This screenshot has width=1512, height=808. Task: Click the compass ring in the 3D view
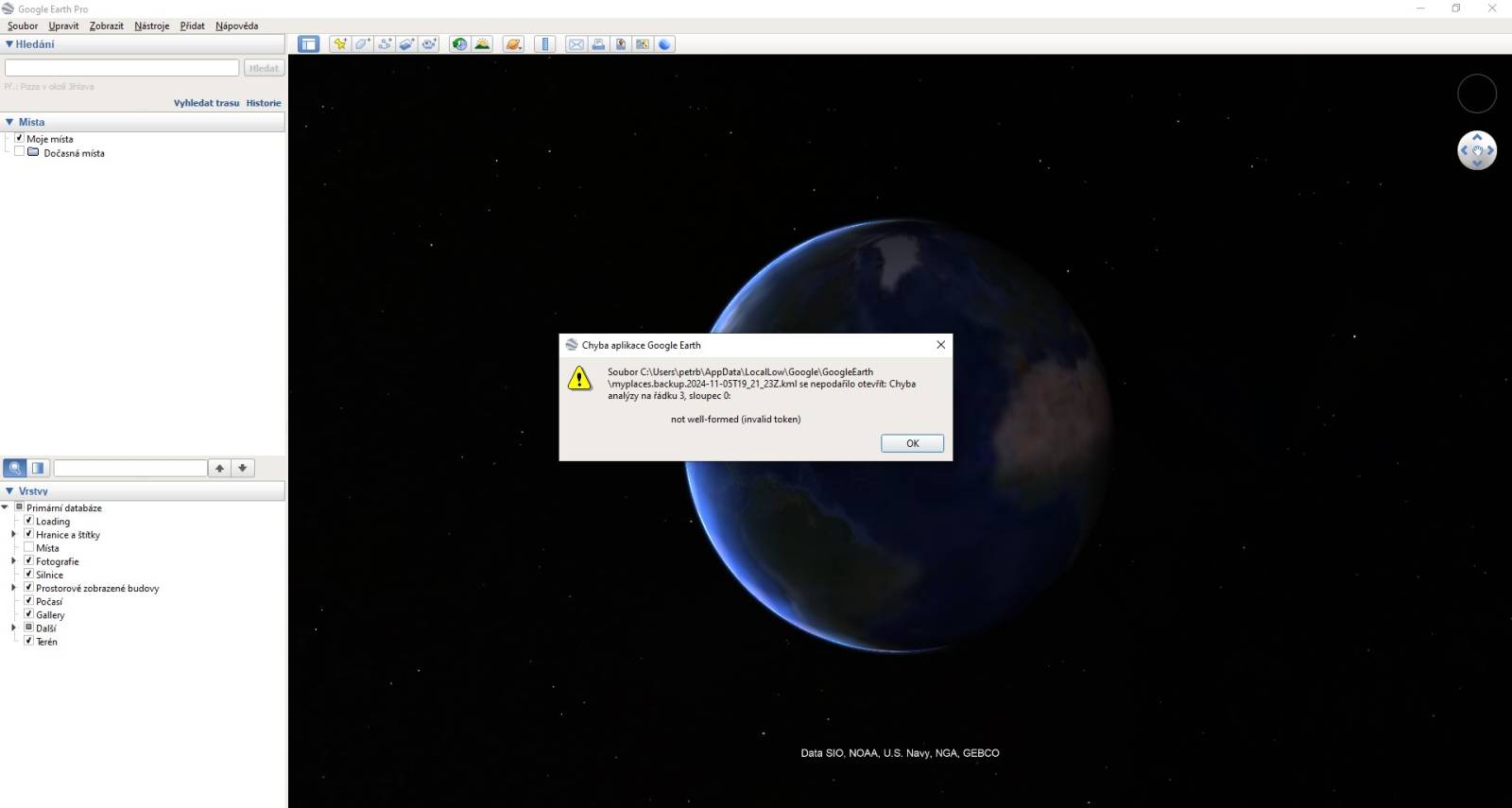1477,94
